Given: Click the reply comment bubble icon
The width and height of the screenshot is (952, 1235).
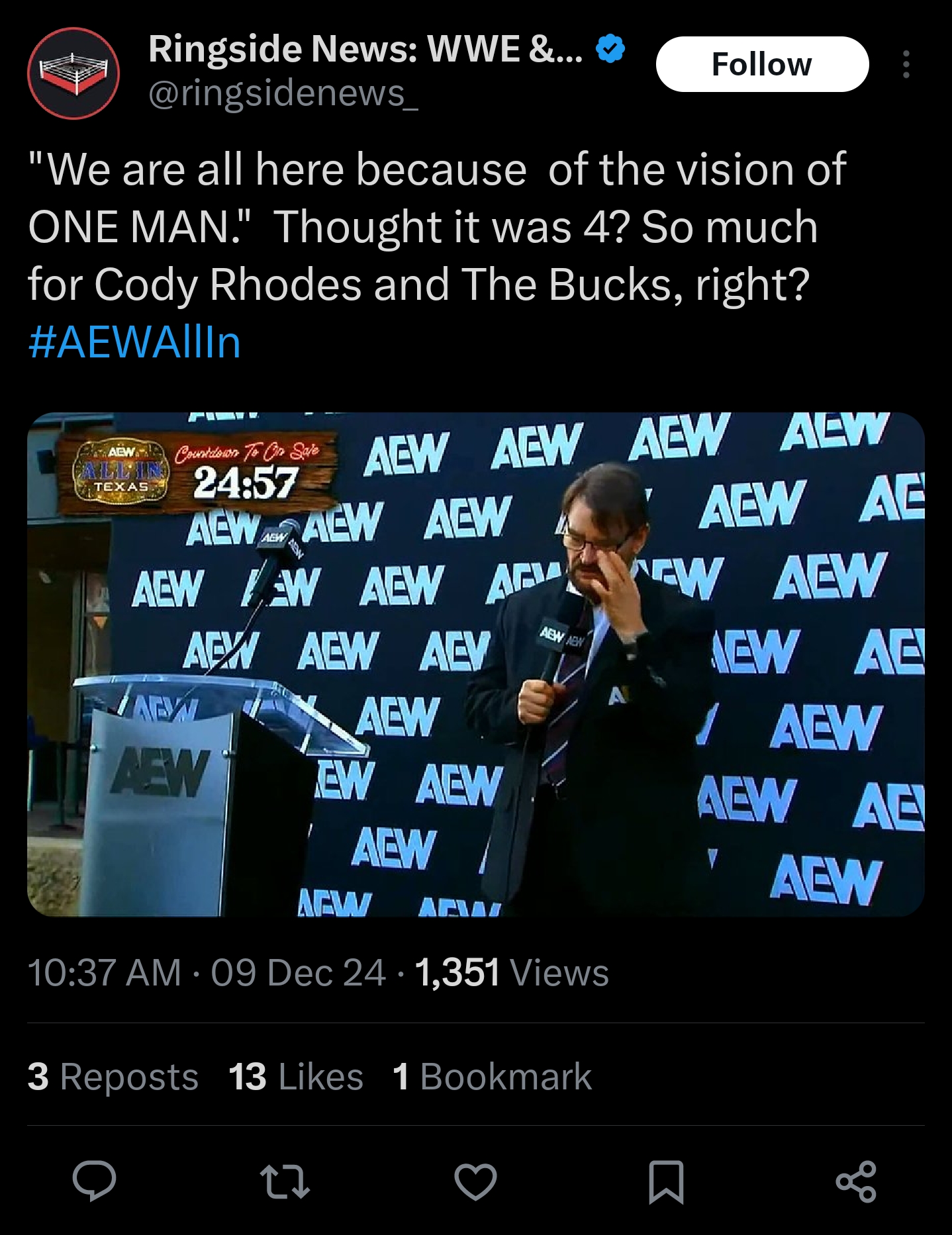Looking at the screenshot, I should [x=95, y=1181].
